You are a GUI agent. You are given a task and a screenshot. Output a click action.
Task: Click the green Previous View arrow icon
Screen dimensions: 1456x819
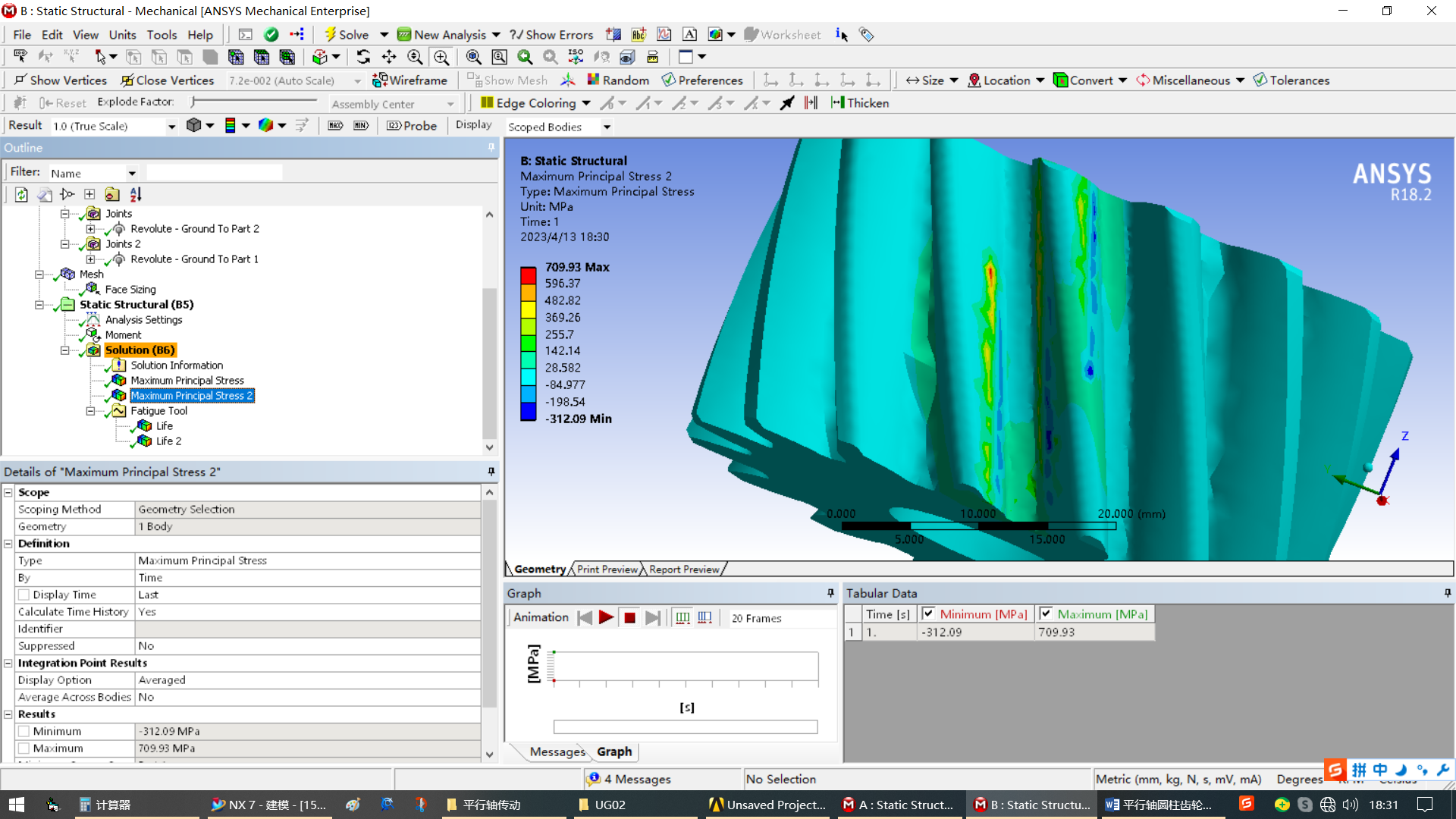(x=525, y=57)
